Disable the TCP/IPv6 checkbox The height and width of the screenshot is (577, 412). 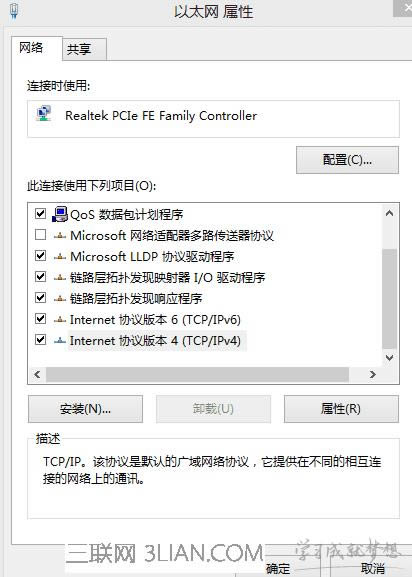(40, 318)
